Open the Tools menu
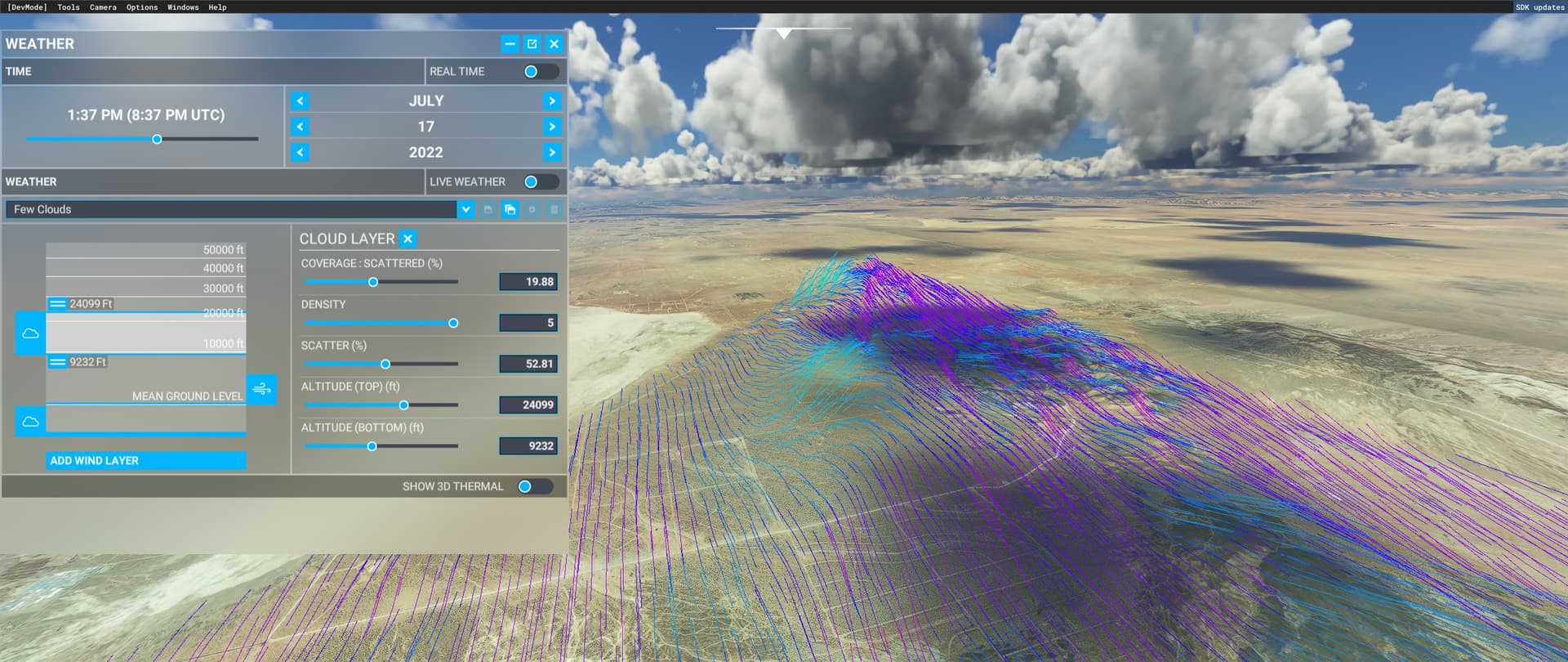Screen dimensions: 1568x662 69,7
